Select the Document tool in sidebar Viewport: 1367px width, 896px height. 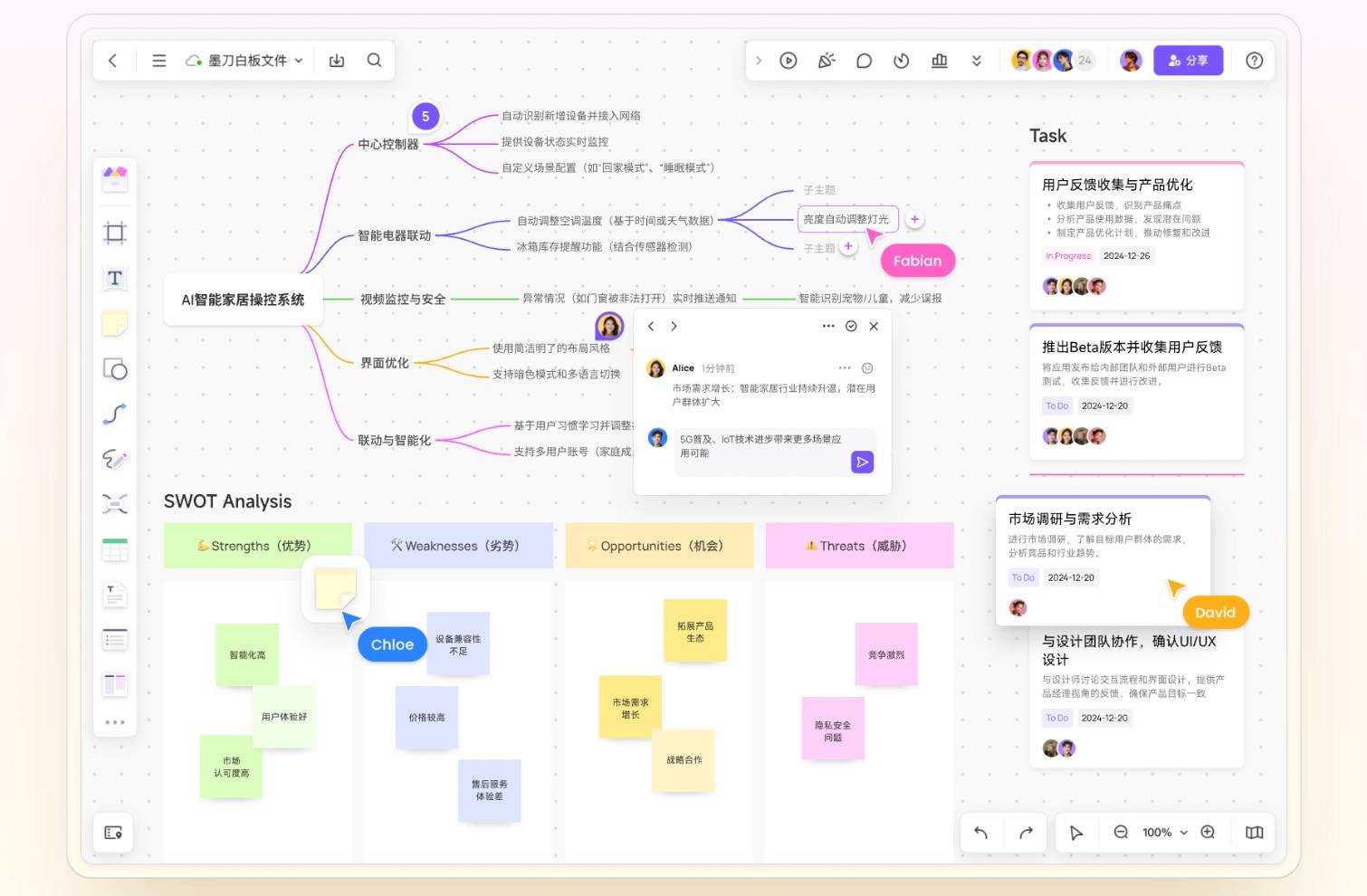pos(115,595)
